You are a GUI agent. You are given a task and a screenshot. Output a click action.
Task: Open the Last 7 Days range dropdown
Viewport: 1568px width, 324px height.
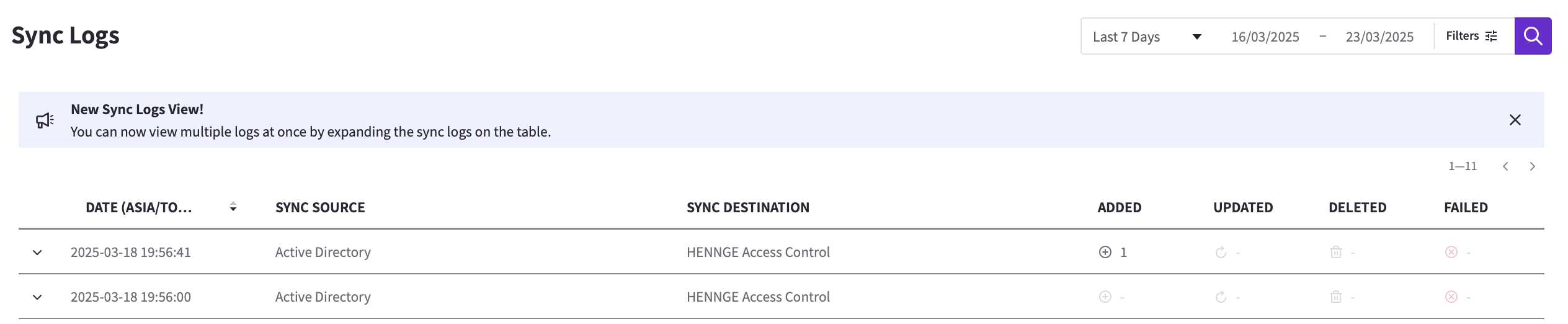click(x=1147, y=37)
